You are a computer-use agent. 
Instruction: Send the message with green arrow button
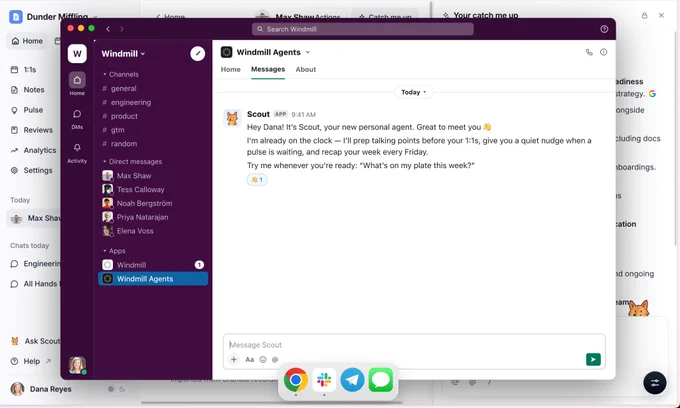click(593, 359)
